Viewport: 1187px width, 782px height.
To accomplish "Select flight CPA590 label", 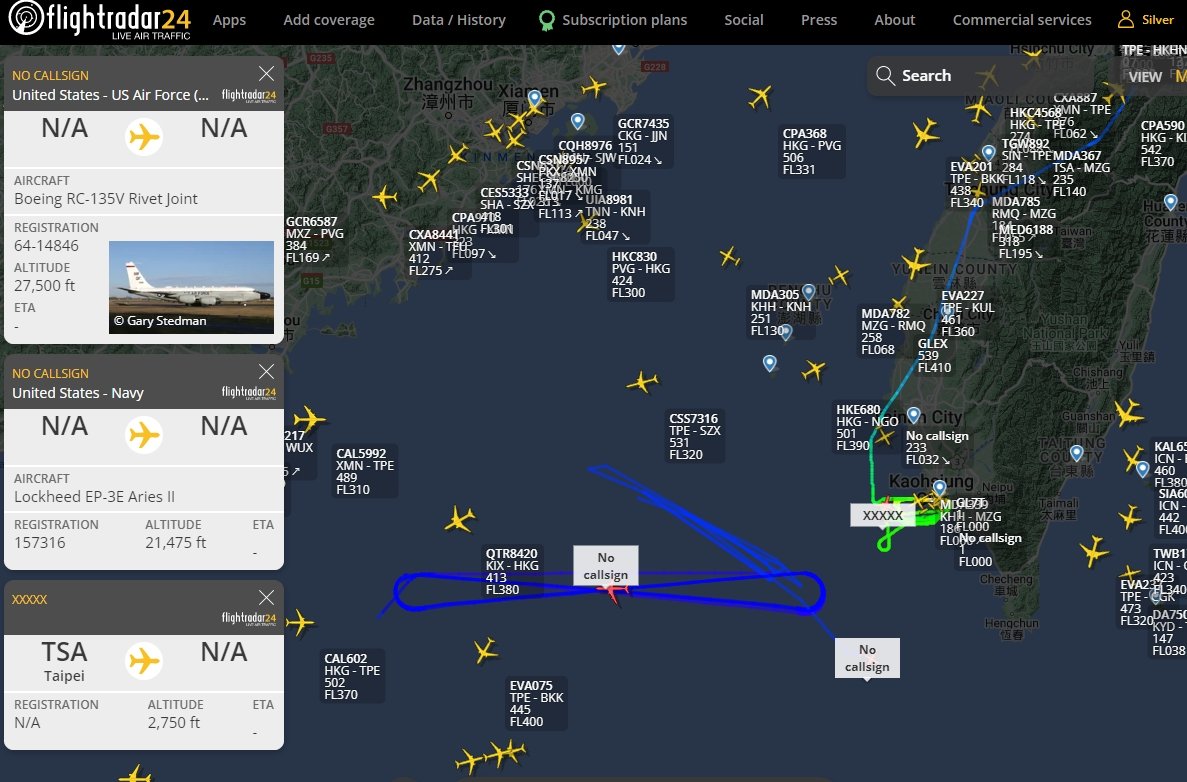I will tap(1163, 144).
